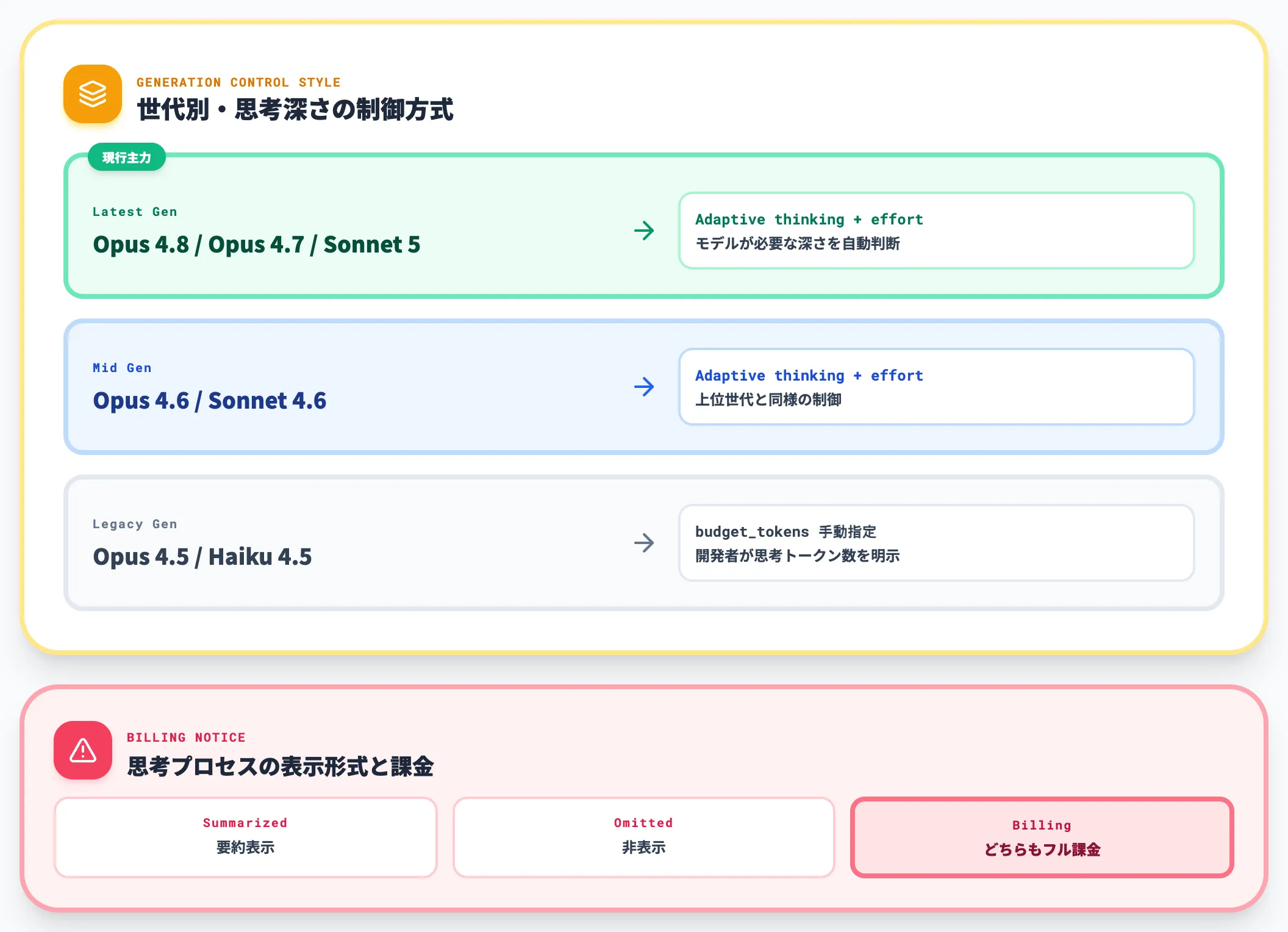The width and height of the screenshot is (1288, 932).
Task: Click the 世代別・思考深さの制御方式 title
Action: pyautogui.click(x=295, y=110)
